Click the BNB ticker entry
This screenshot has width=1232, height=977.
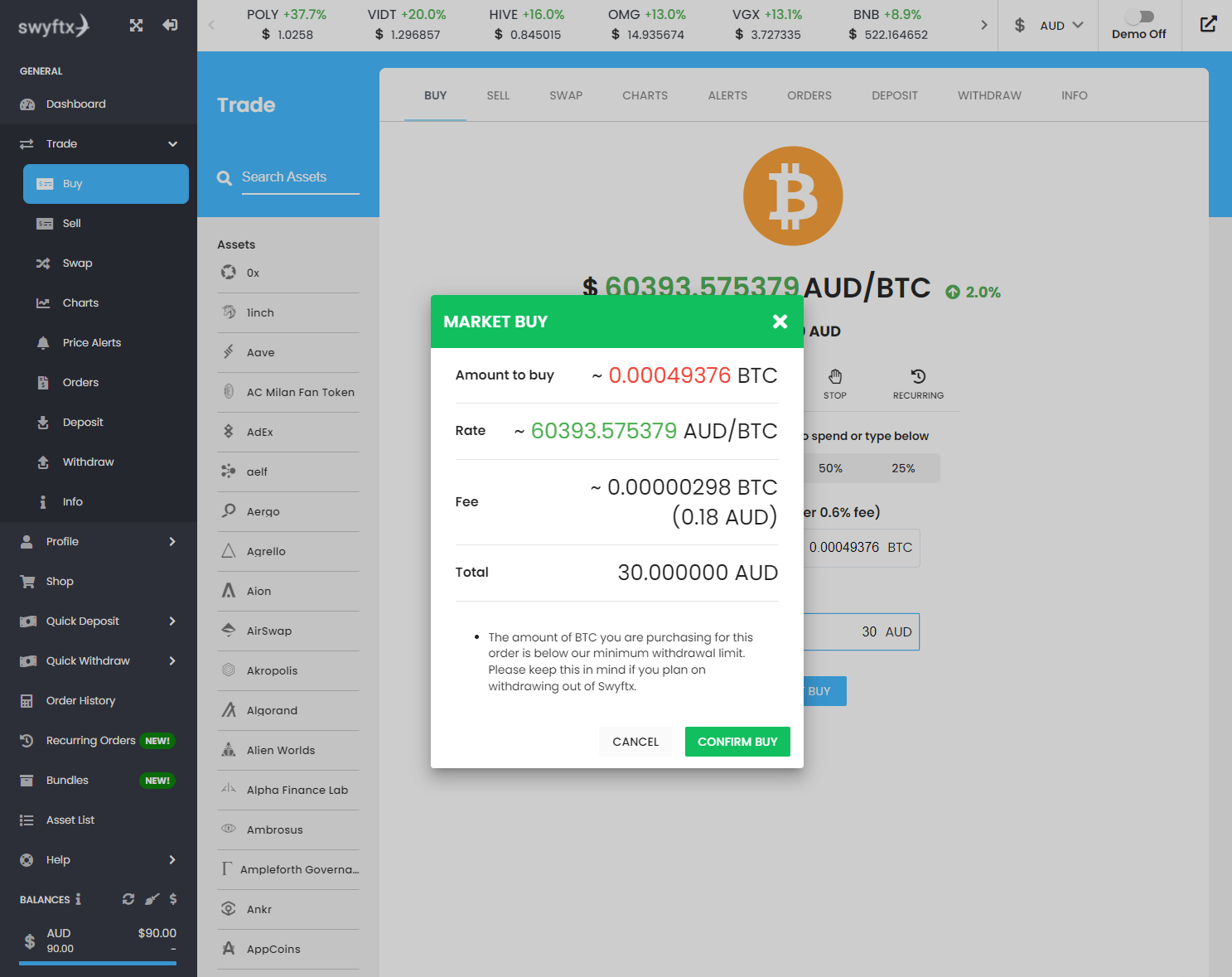point(887,25)
